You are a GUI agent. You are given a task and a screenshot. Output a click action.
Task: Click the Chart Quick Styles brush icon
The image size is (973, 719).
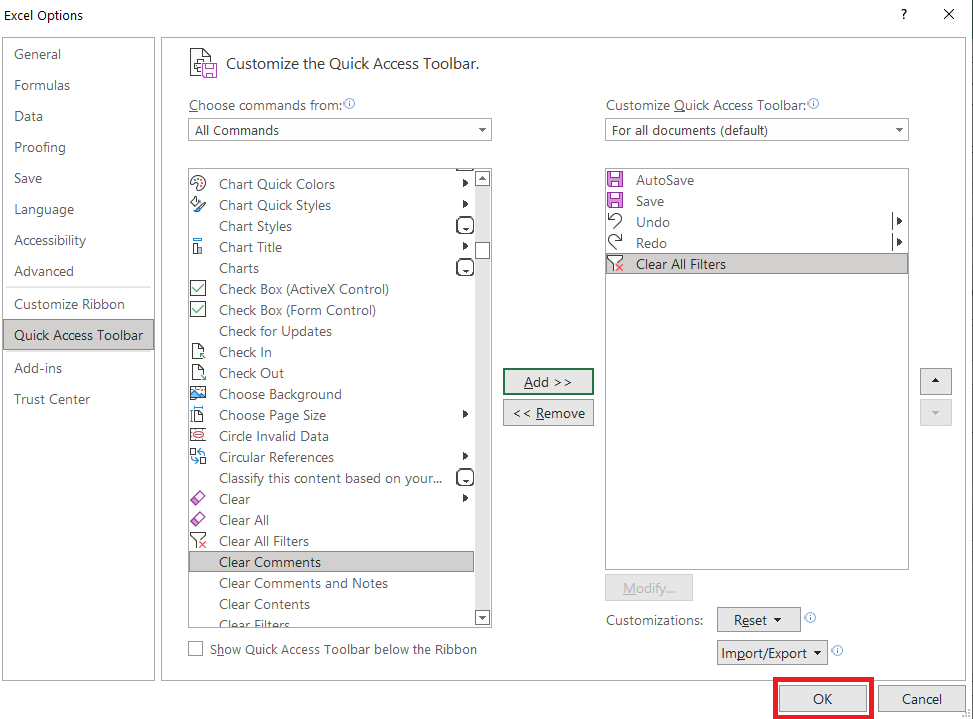198,204
